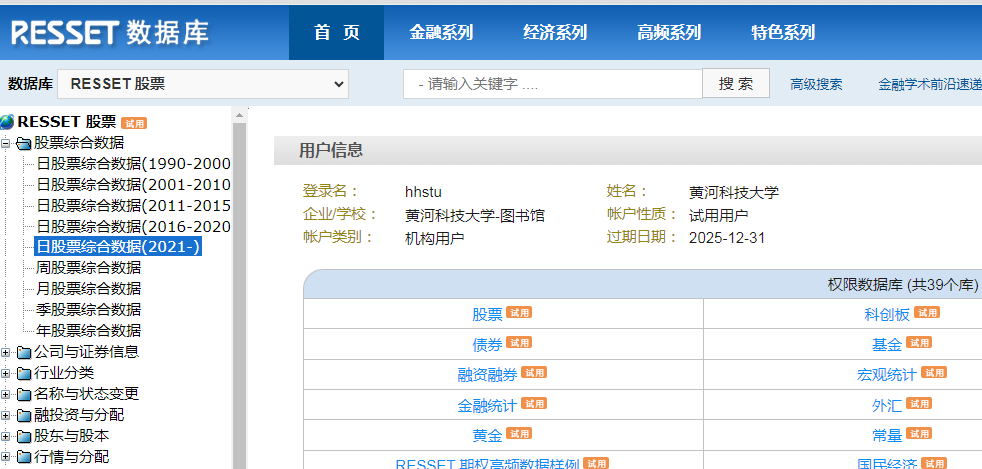Screen dimensions: 982x469
Task: Click the 股东与股本 folder icon
Action: 24,436
